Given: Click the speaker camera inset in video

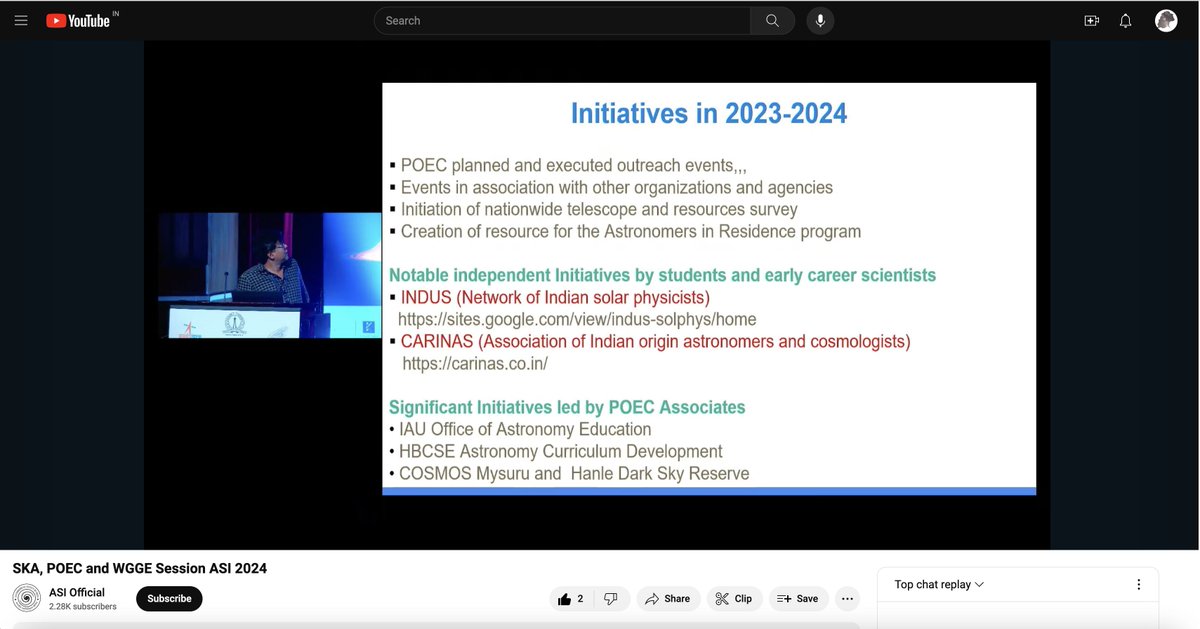Looking at the screenshot, I should click(x=269, y=275).
